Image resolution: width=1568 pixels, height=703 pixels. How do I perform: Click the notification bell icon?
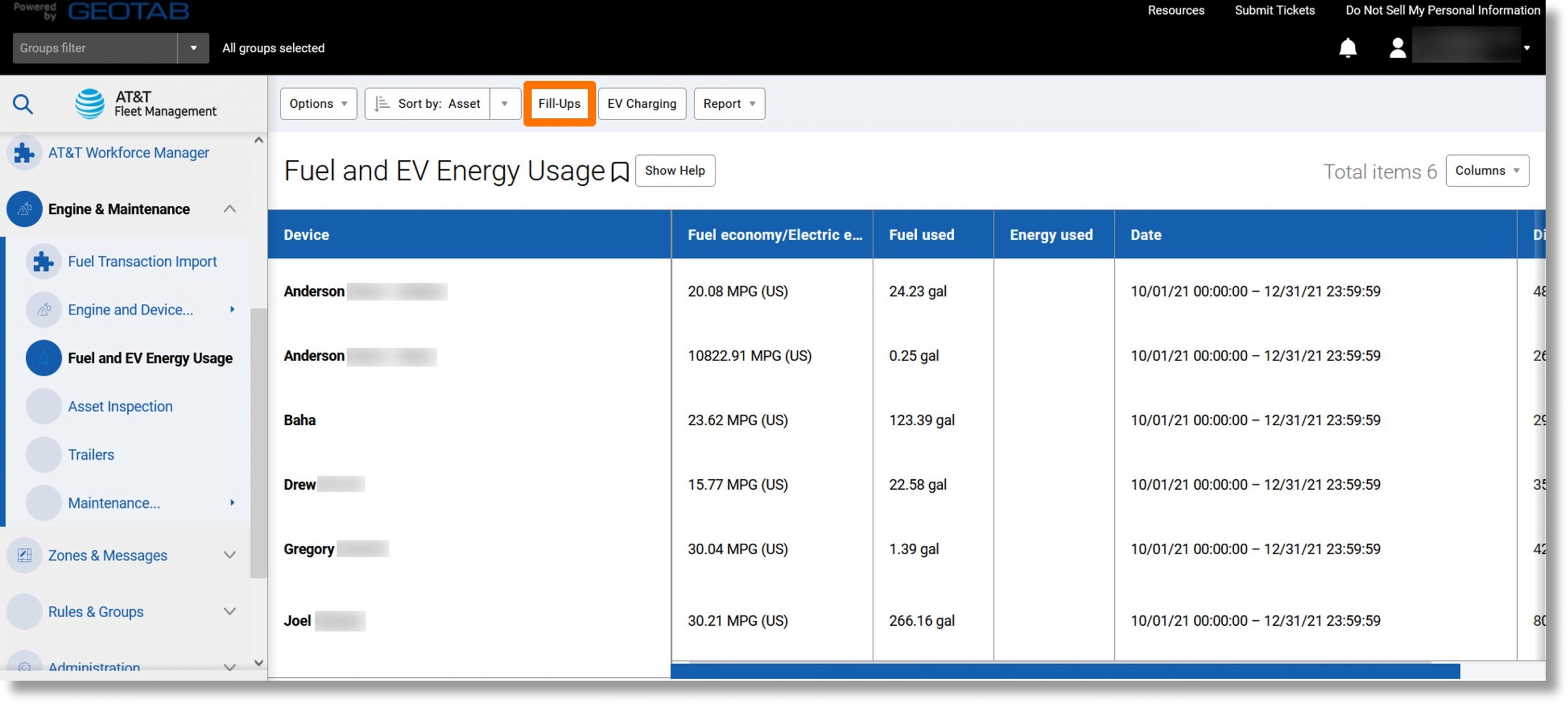click(x=1347, y=47)
